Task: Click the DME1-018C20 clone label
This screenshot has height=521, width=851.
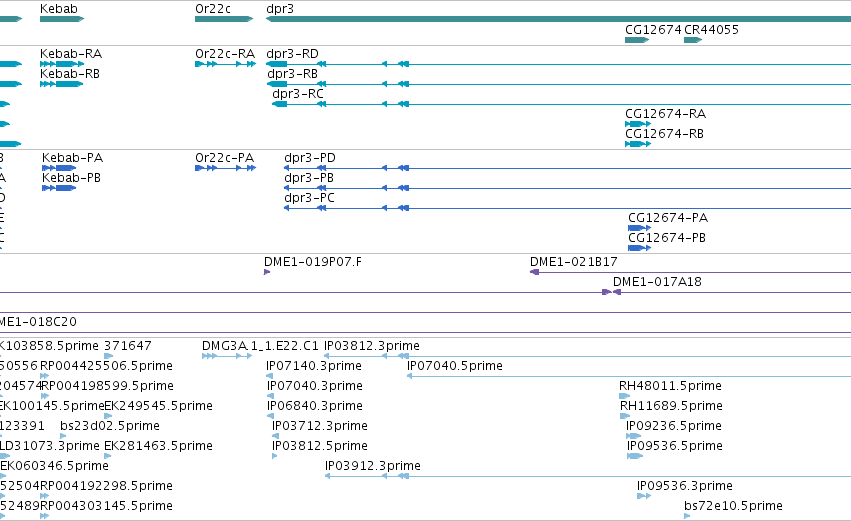Action: [38, 322]
